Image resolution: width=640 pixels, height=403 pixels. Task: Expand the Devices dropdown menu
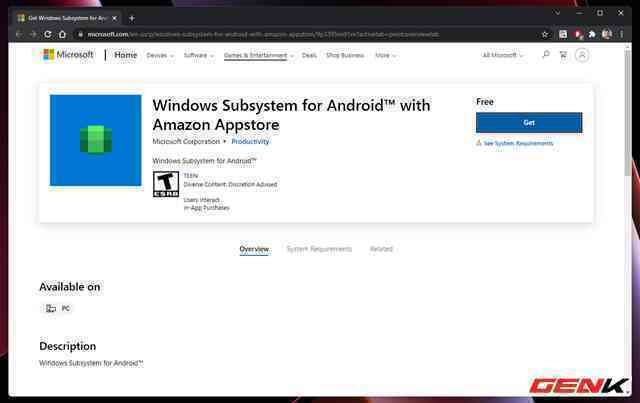point(160,55)
